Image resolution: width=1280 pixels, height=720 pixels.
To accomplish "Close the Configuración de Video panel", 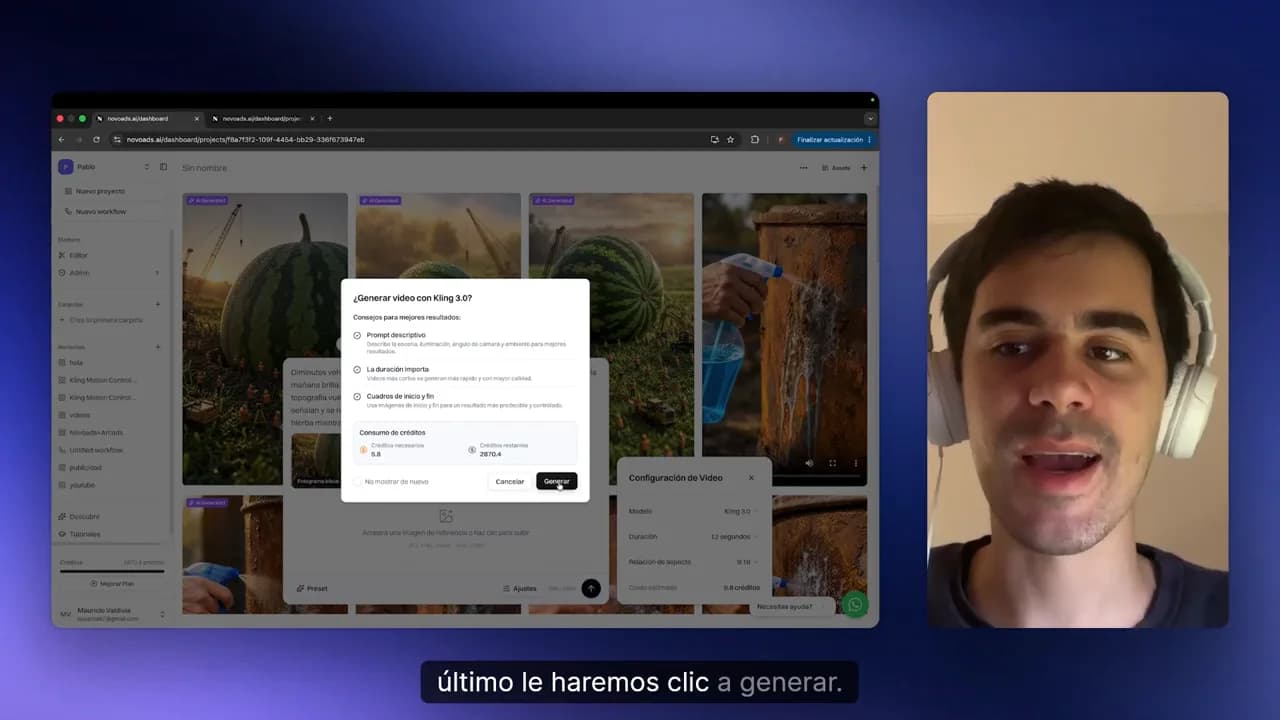I will coord(751,478).
